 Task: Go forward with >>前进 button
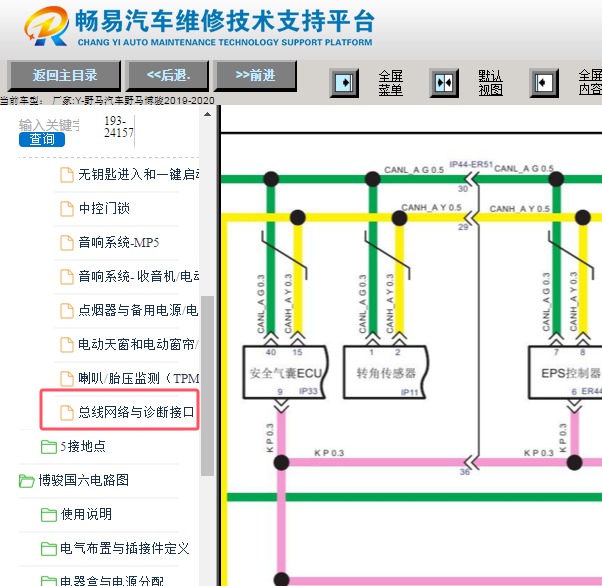pos(255,75)
